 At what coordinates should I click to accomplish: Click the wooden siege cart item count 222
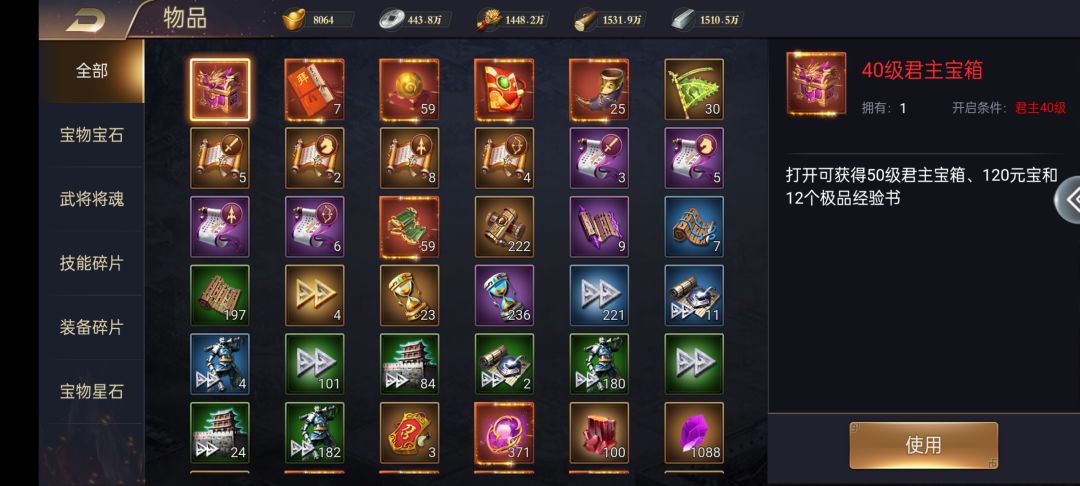click(x=504, y=226)
